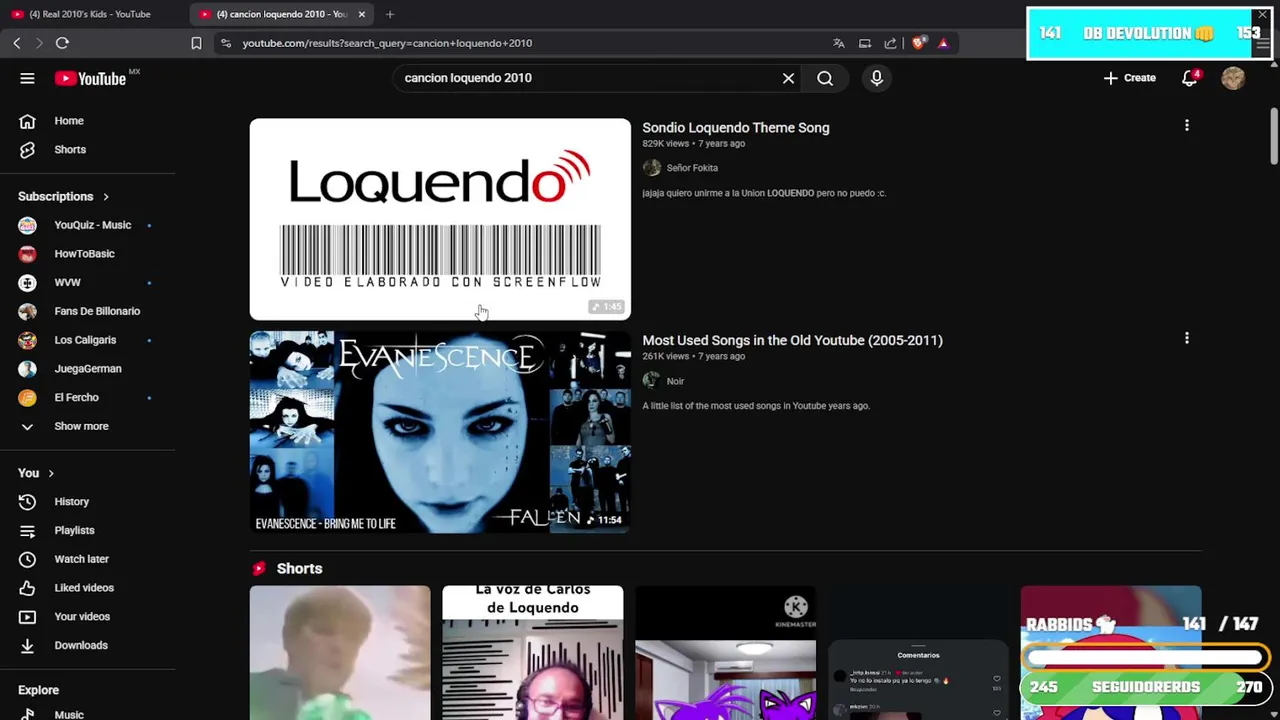Expand Subscriptions section arrow
This screenshot has height=720, width=1280.
click(105, 197)
